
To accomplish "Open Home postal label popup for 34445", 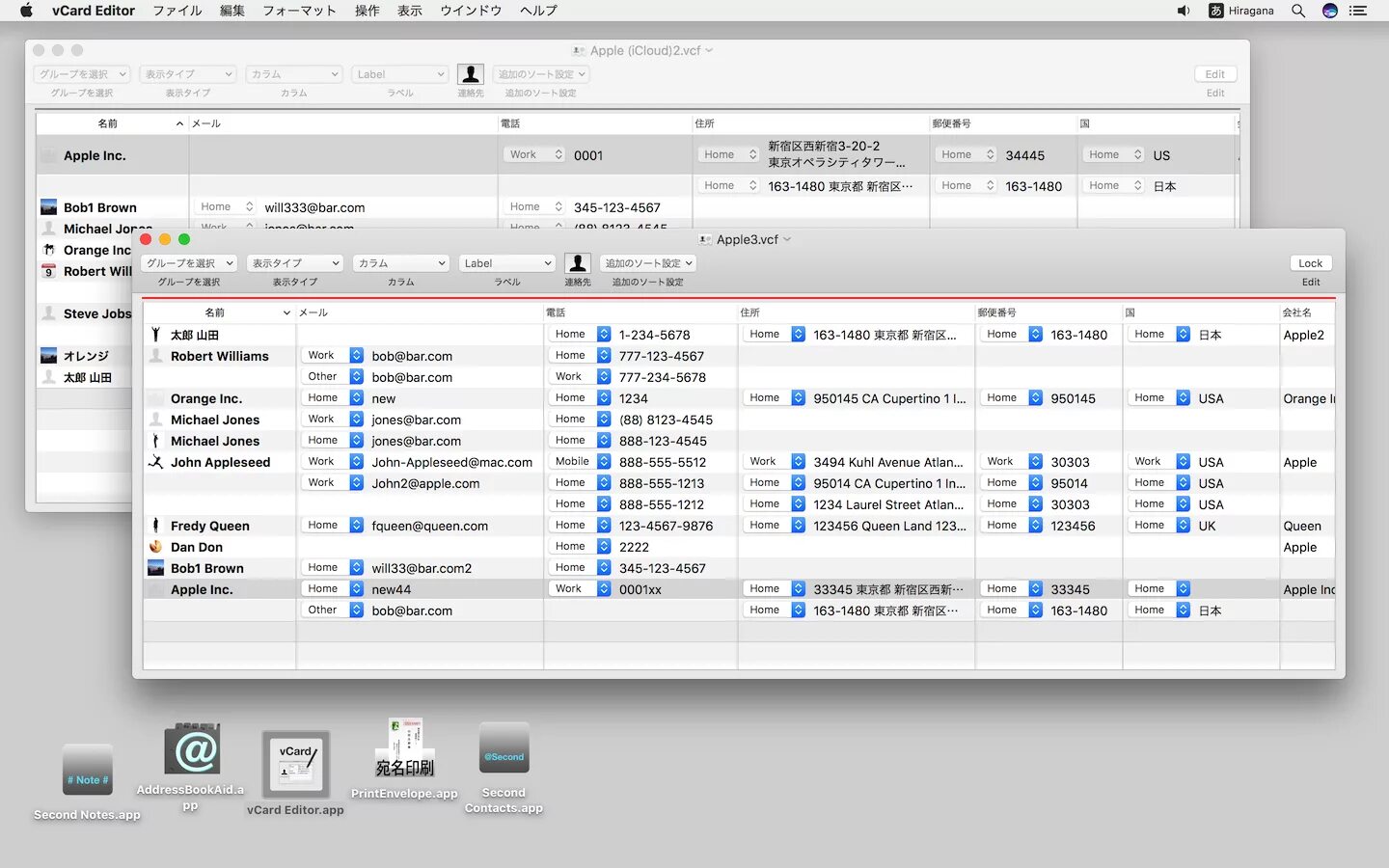I will 967,154.
